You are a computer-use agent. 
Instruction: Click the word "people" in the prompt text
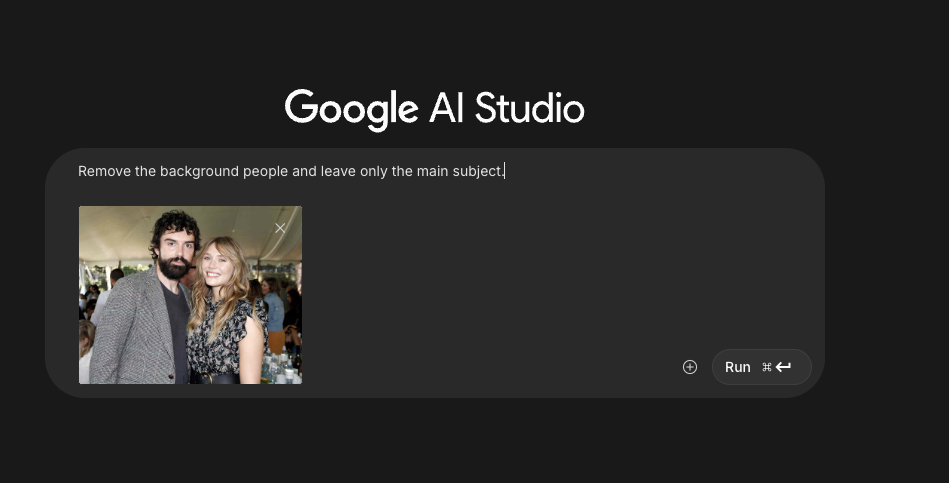[x=266, y=172]
